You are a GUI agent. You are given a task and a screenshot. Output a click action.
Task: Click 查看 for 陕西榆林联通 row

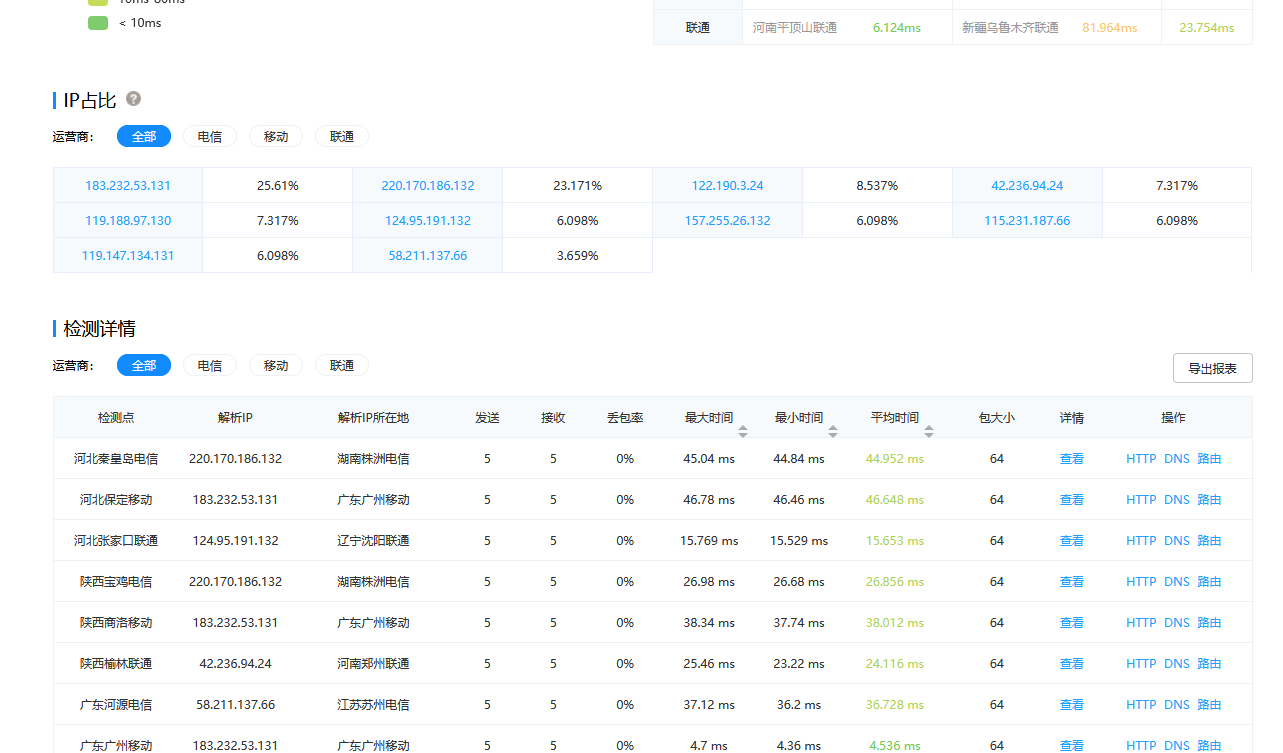(x=1071, y=663)
